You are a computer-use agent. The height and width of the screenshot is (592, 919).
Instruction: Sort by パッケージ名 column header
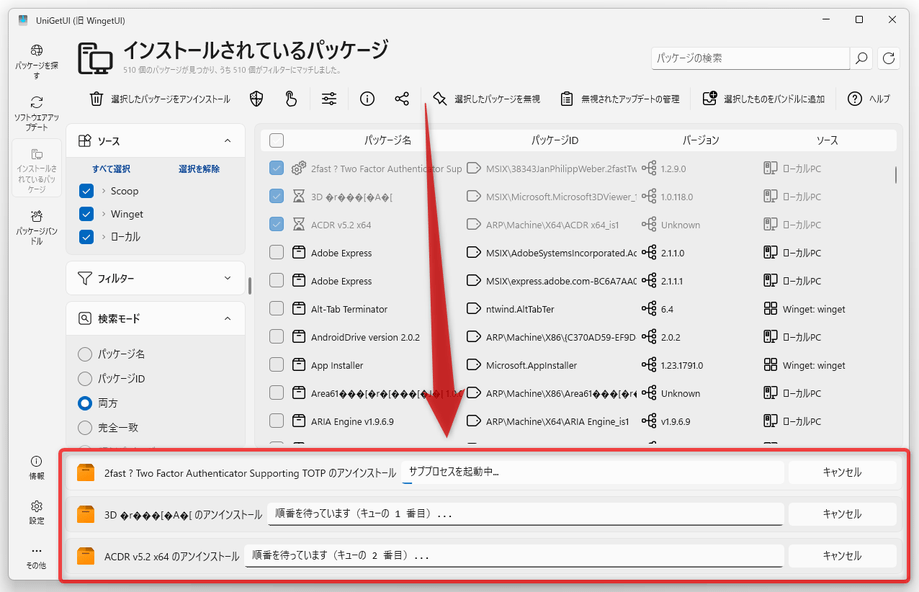click(387, 141)
